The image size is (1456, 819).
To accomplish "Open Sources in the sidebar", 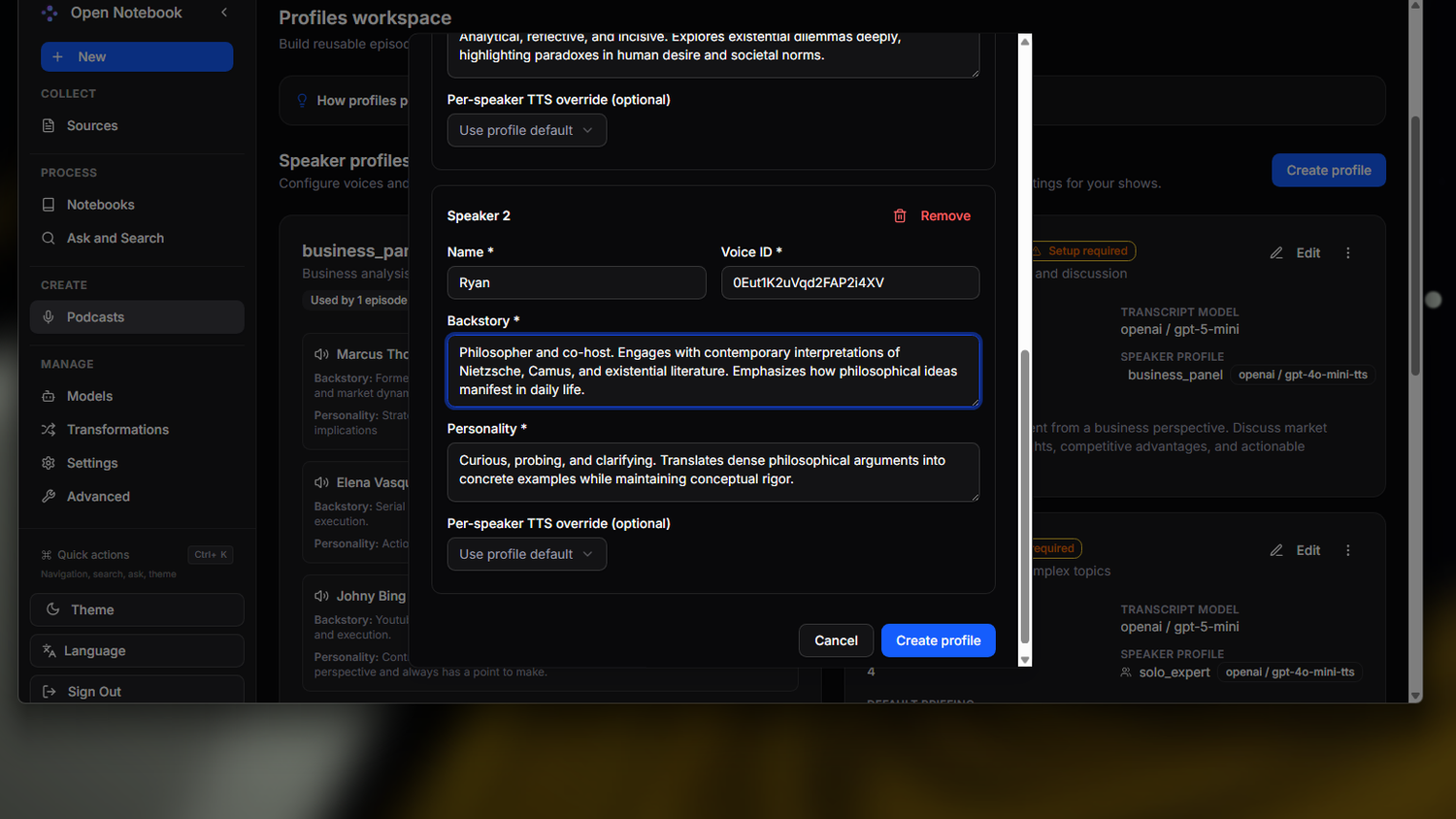I will [137, 125].
